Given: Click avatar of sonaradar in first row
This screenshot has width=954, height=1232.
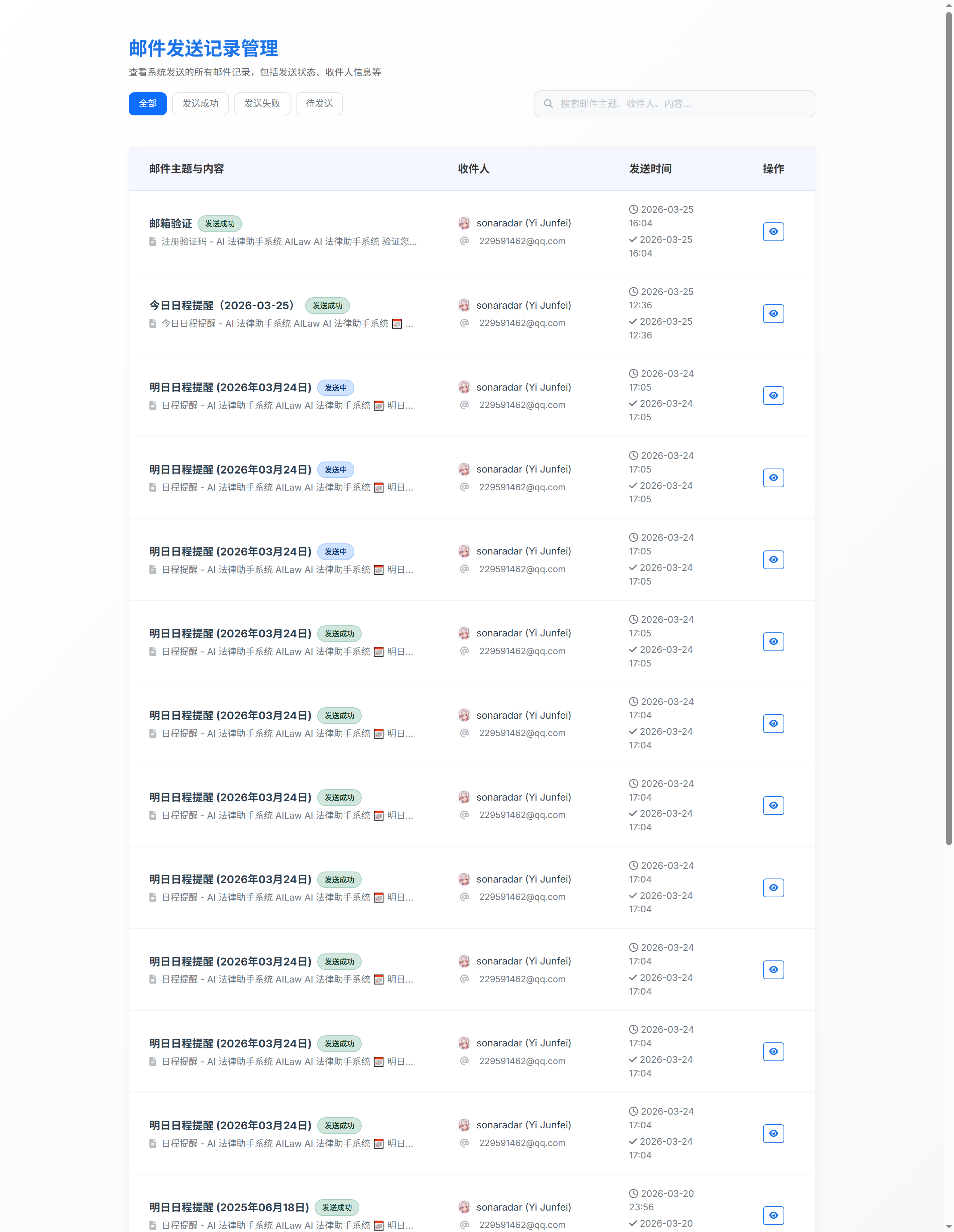Looking at the screenshot, I should 464,223.
